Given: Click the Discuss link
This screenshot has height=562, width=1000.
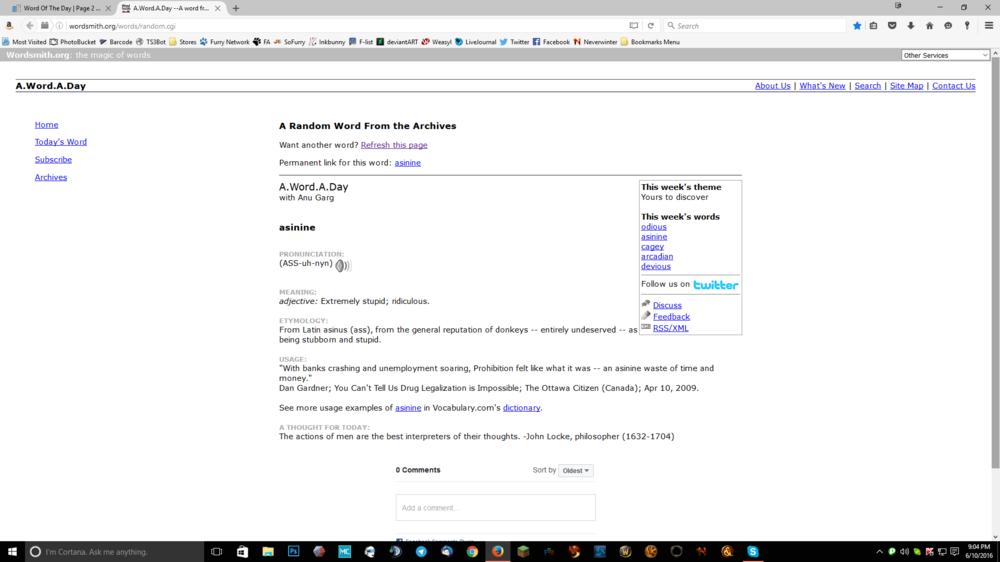Looking at the screenshot, I should (x=667, y=306).
